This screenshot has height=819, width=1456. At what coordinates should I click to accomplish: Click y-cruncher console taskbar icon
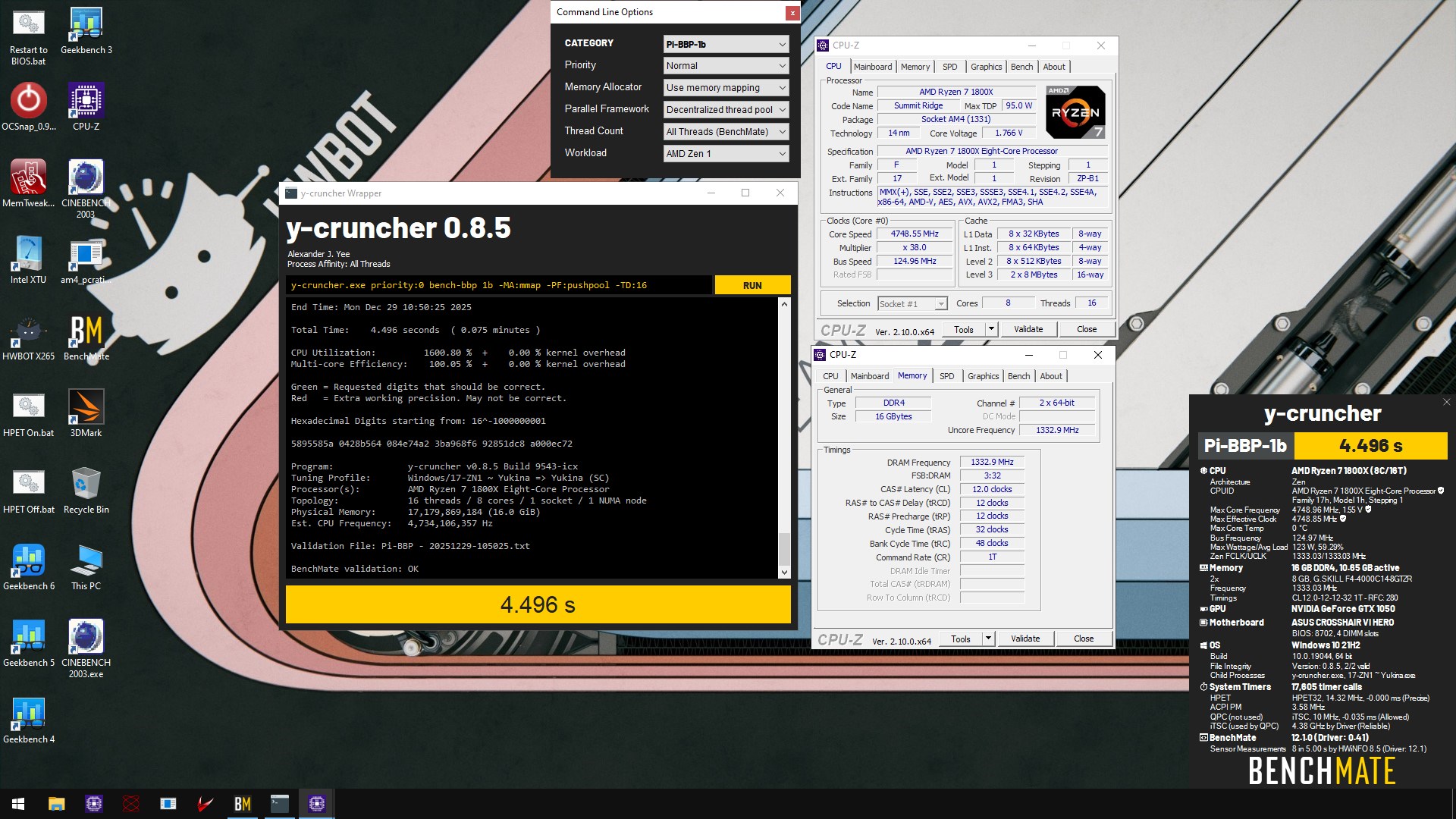pos(280,803)
